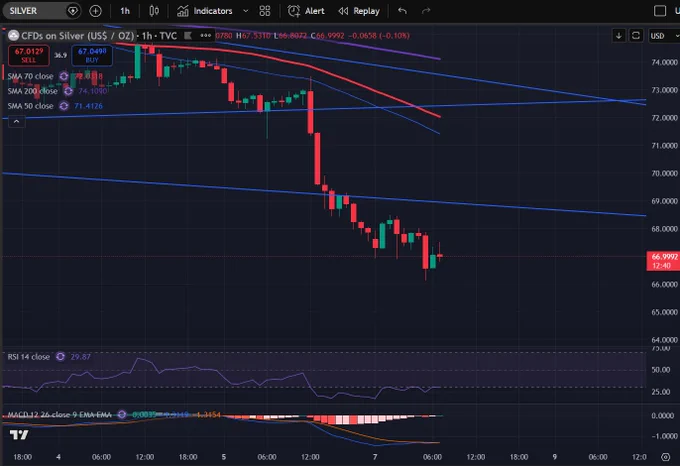Click the MACD -1.0000 scale label
680x466 pixels.
tap(662, 436)
